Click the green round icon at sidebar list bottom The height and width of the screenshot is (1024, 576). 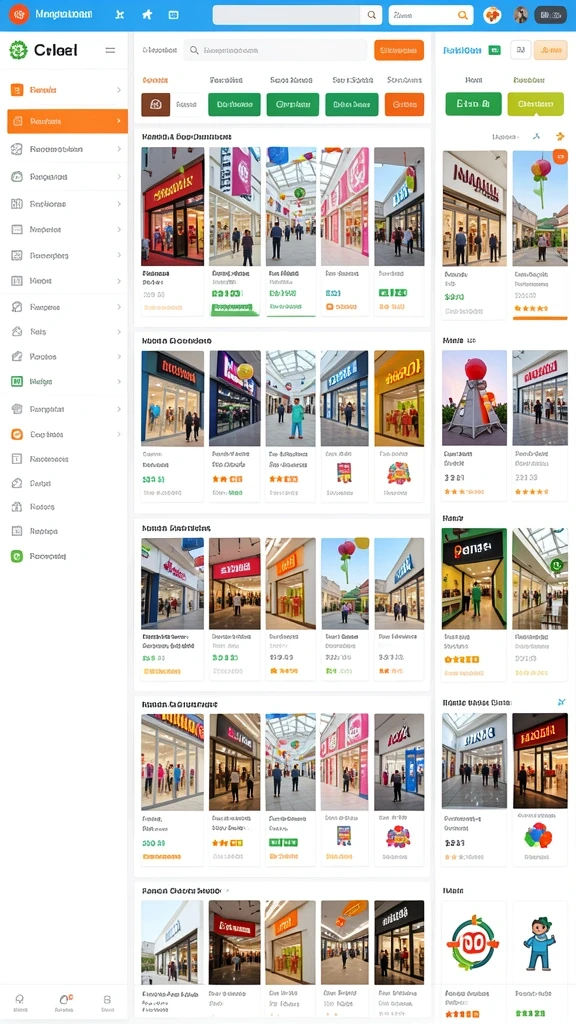17,556
